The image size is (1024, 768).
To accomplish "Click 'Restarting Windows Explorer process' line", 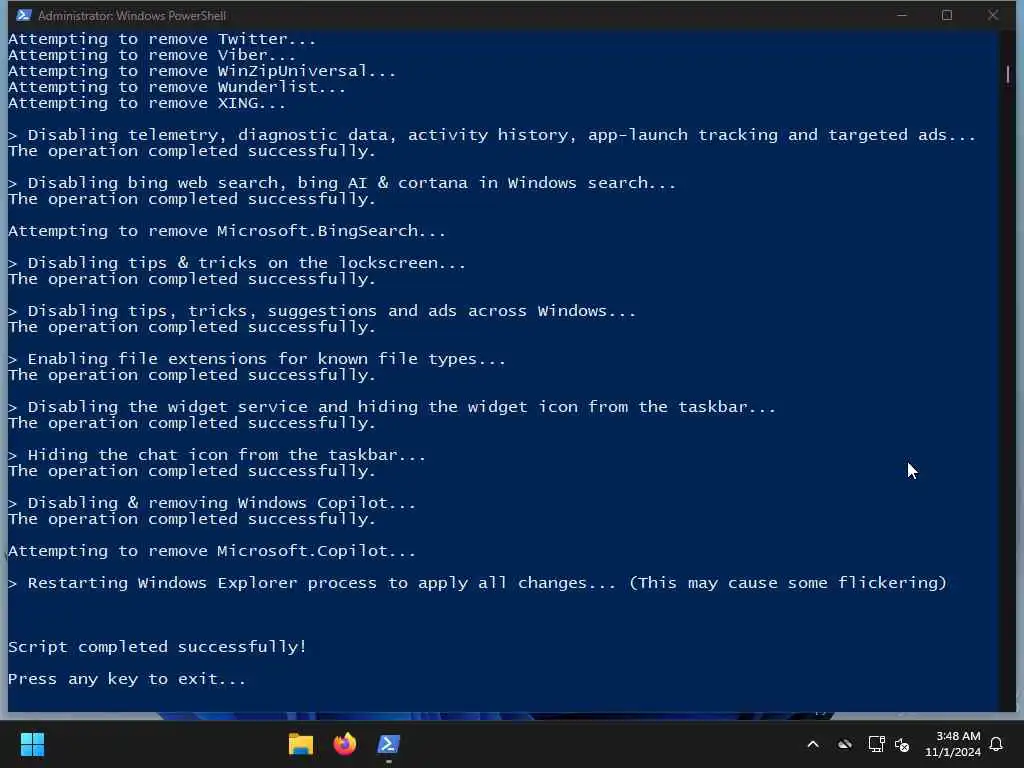I will (x=477, y=583).
